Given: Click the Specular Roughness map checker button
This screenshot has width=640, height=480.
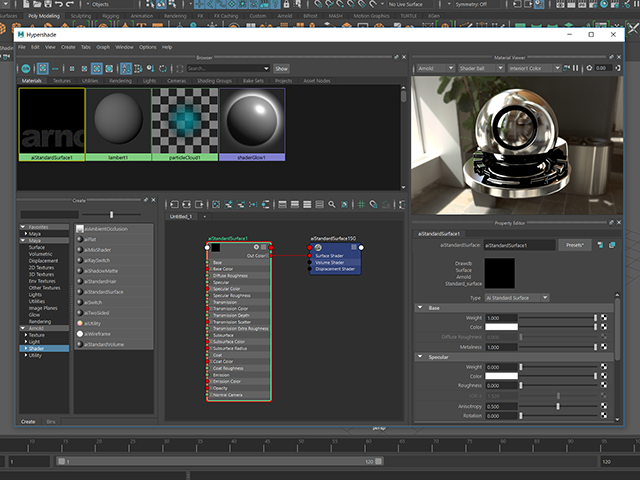Looking at the screenshot, I should pyautogui.click(x=604, y=385).
